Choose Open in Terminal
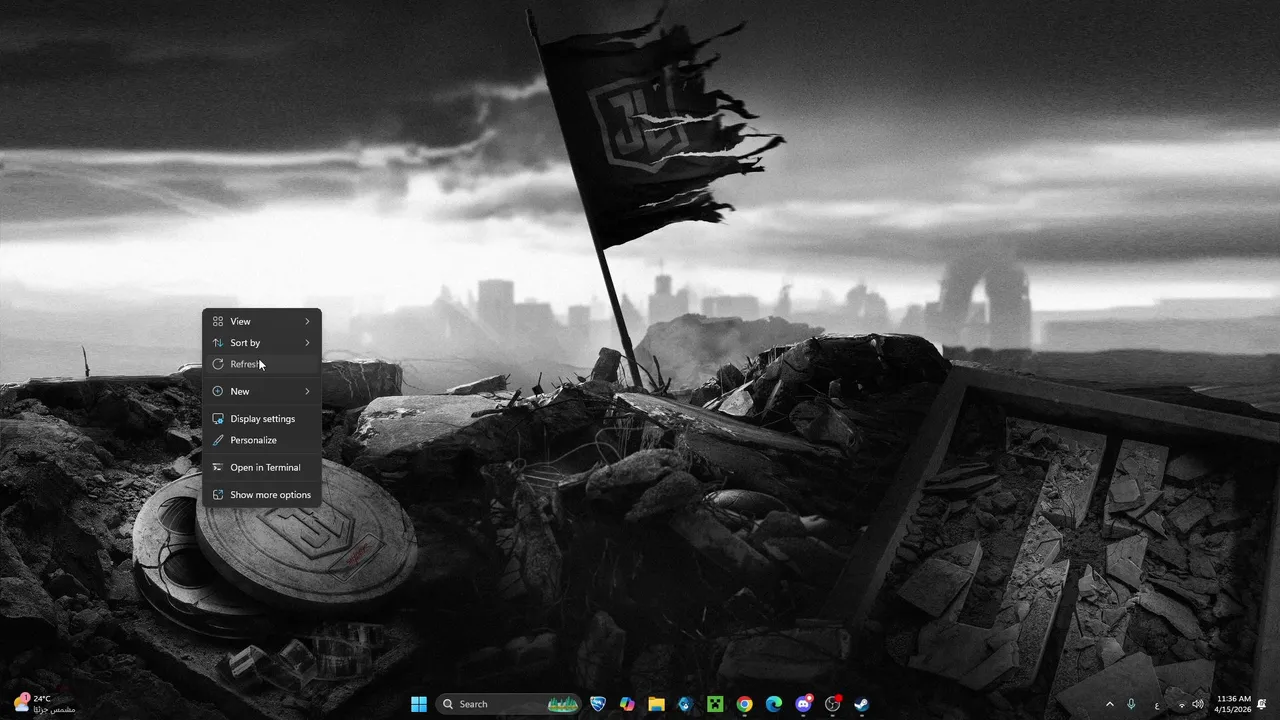1280x720 pixels. pos(262,467)
